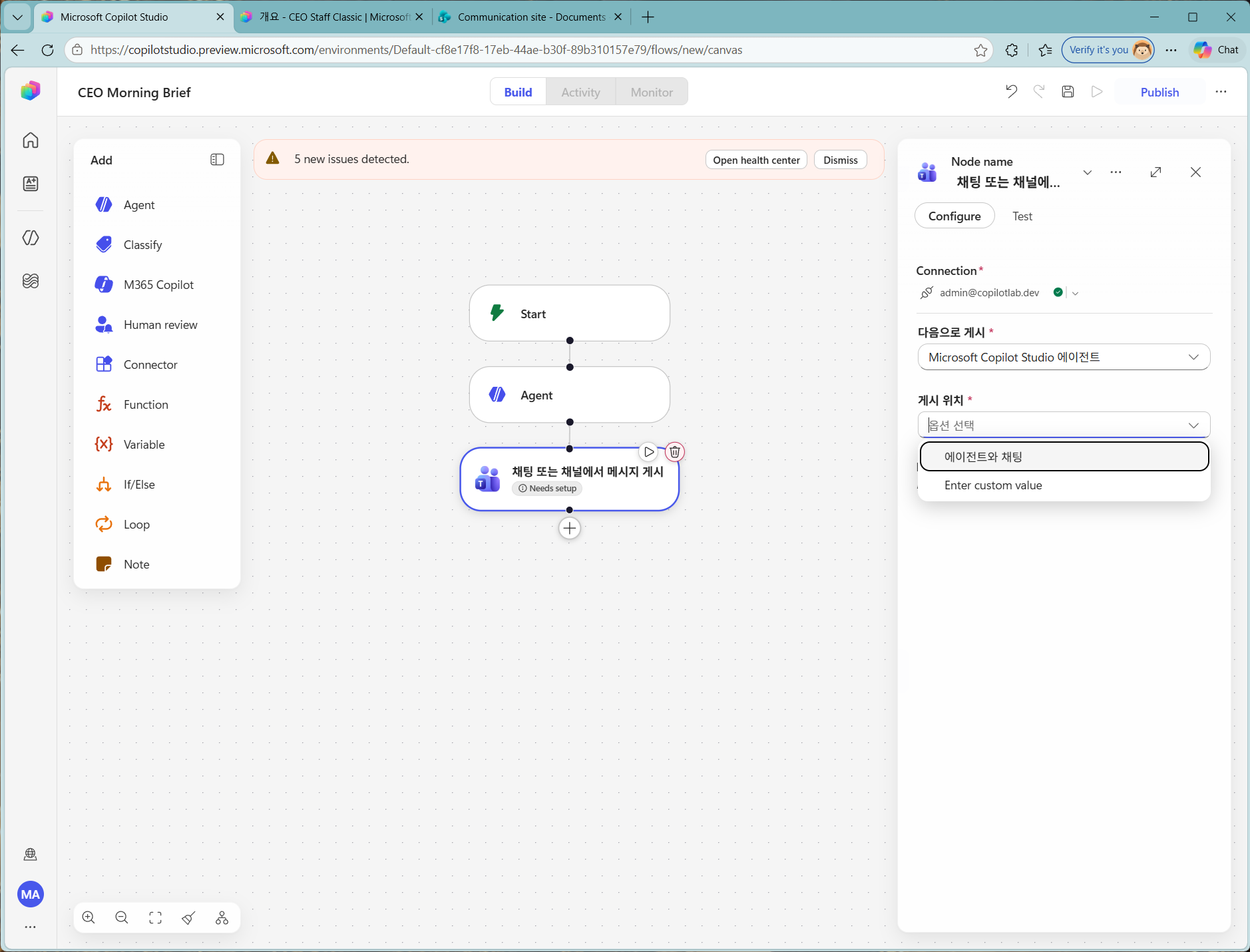
Task: Add a Variable node
Action: click(x=157, y=445)
